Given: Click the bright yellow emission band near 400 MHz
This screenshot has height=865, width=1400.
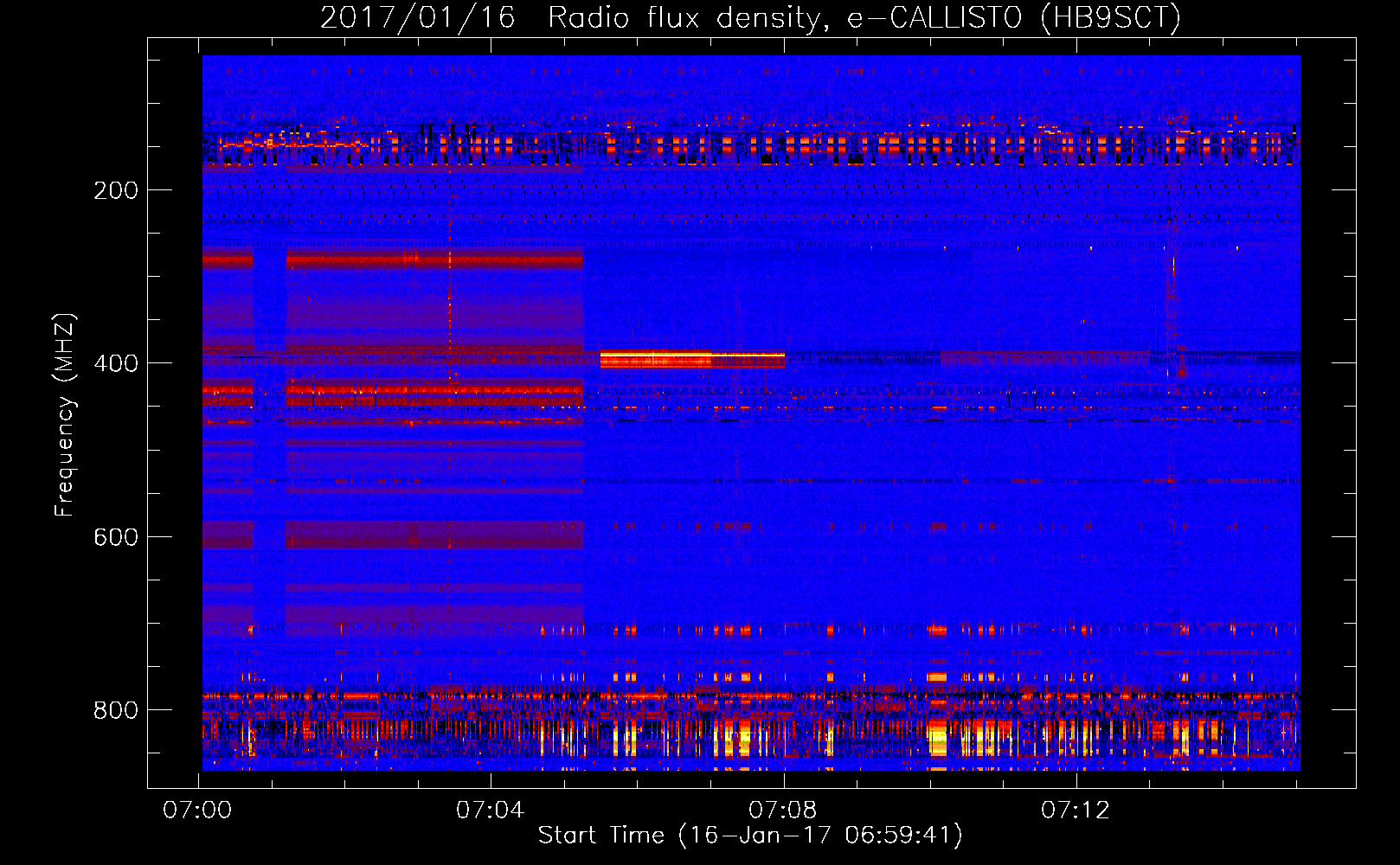Looking at the screenshot, I should (x=692, y=359).
